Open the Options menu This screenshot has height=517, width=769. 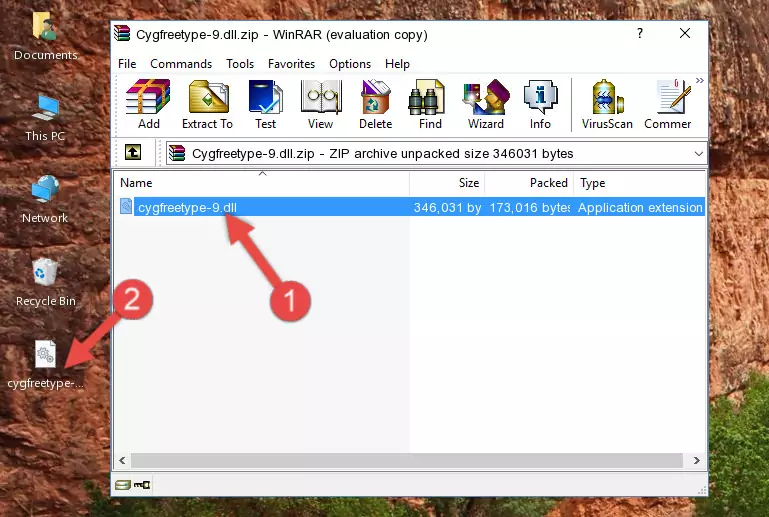coord(350,64)
